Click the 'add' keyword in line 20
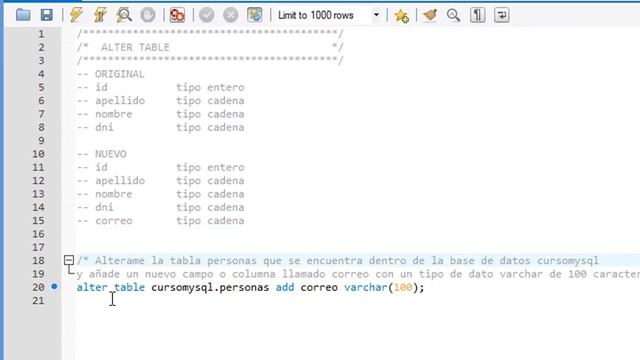Image resolution: width=640 pixels, height=360 pixels. tap(285, 287)
